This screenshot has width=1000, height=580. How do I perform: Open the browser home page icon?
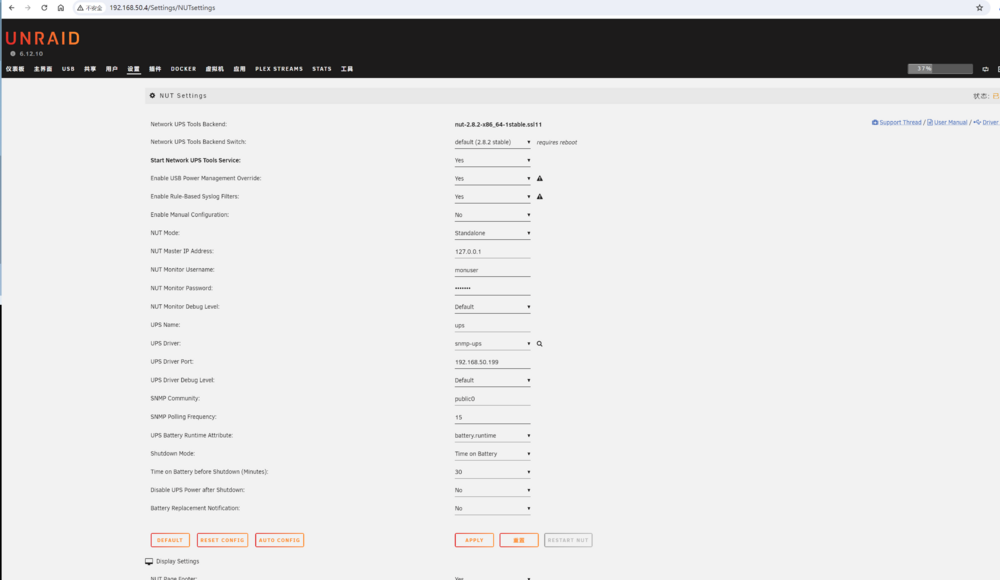[x=61, y=8]
